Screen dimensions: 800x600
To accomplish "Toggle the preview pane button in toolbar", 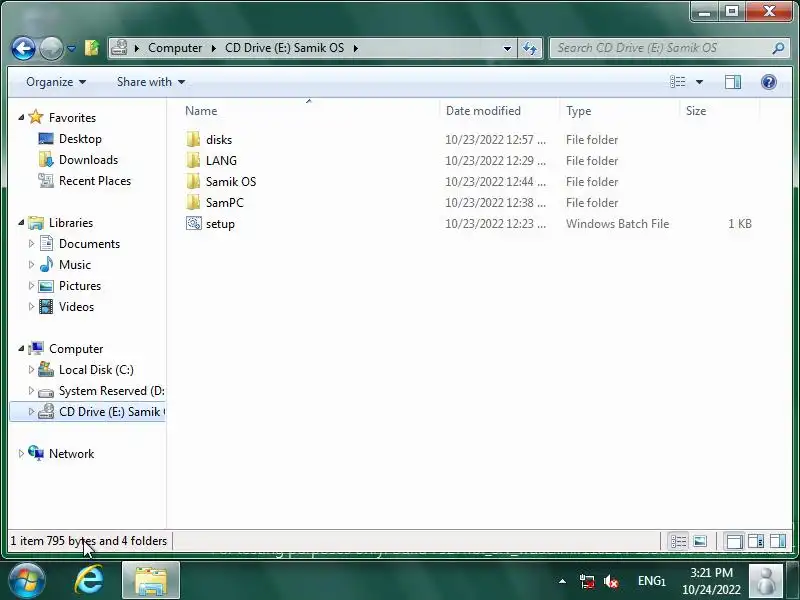I will [733, 82].
